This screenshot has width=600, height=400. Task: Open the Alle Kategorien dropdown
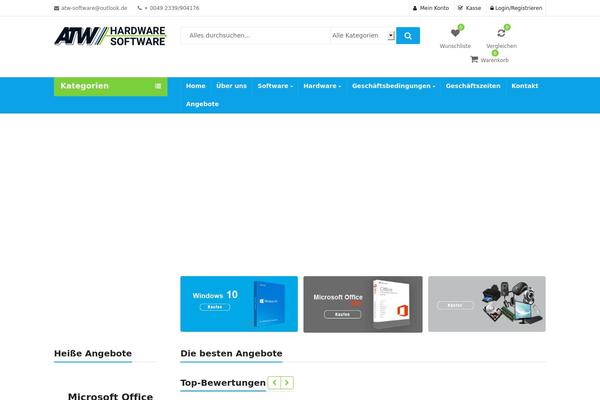click(363, 36)
